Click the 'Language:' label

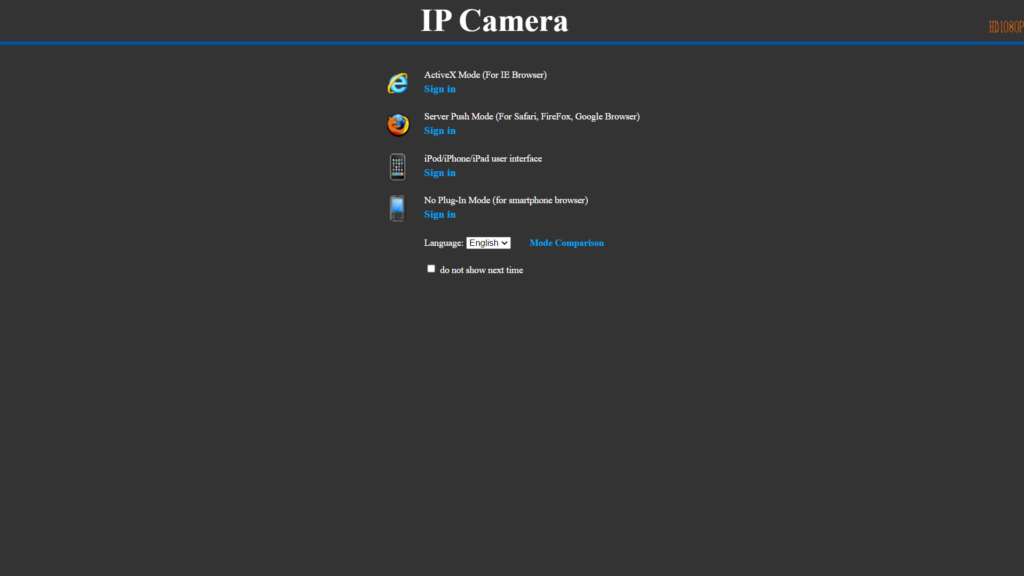pos(443,243)
